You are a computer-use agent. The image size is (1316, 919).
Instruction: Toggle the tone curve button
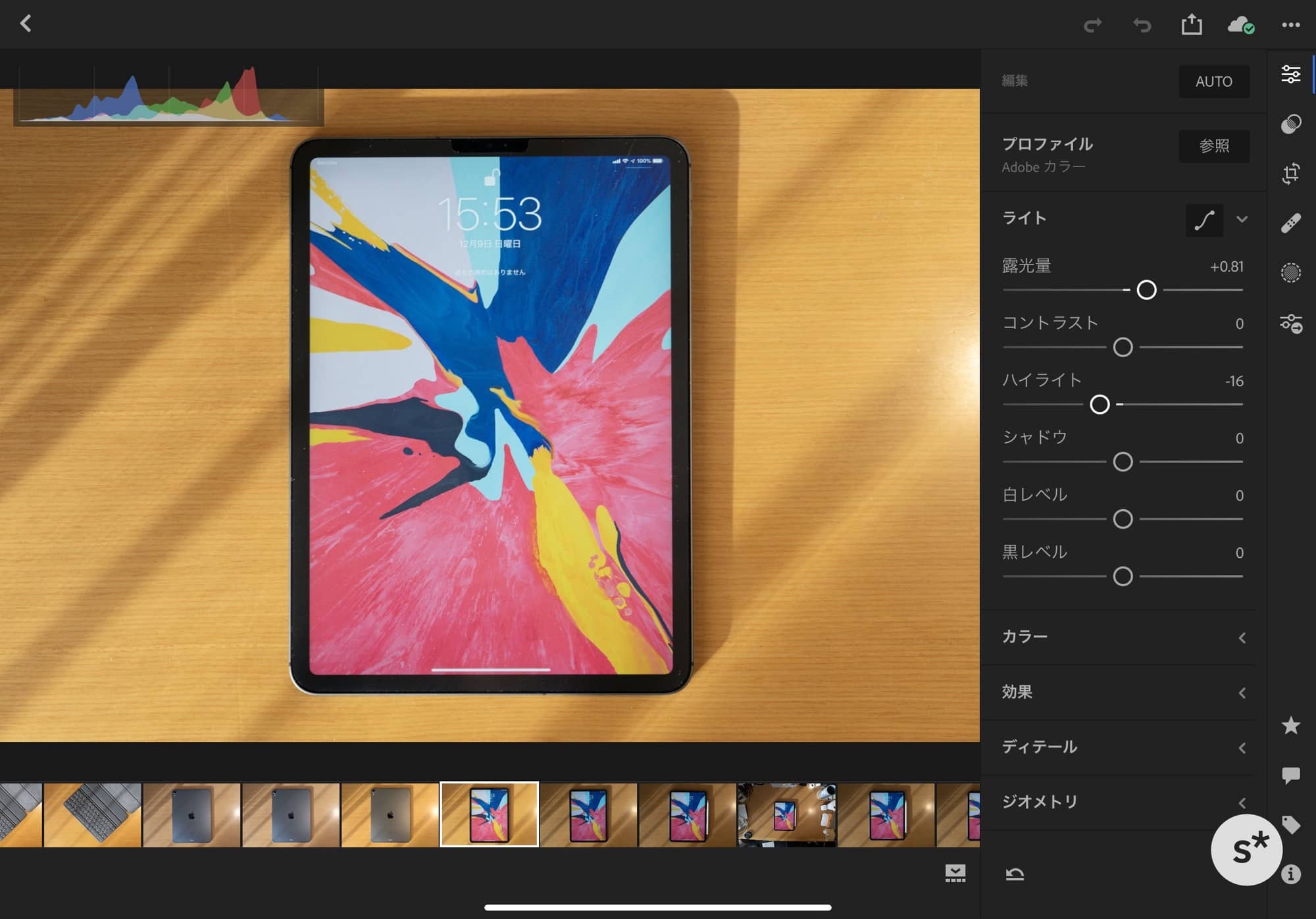pyautogui.click(x=1204, y=220)
